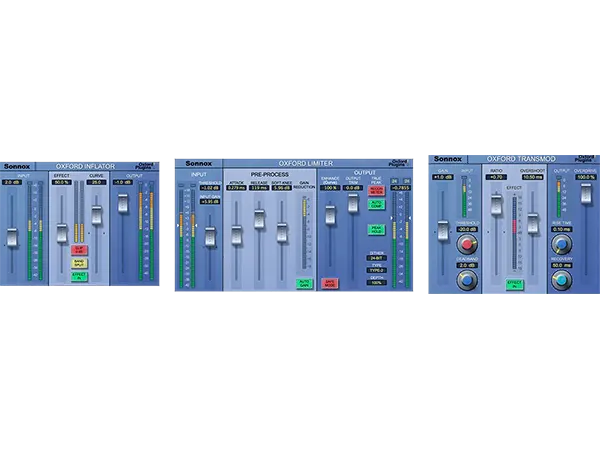Toggle Inflator Effect In green button

click(79, 276)
